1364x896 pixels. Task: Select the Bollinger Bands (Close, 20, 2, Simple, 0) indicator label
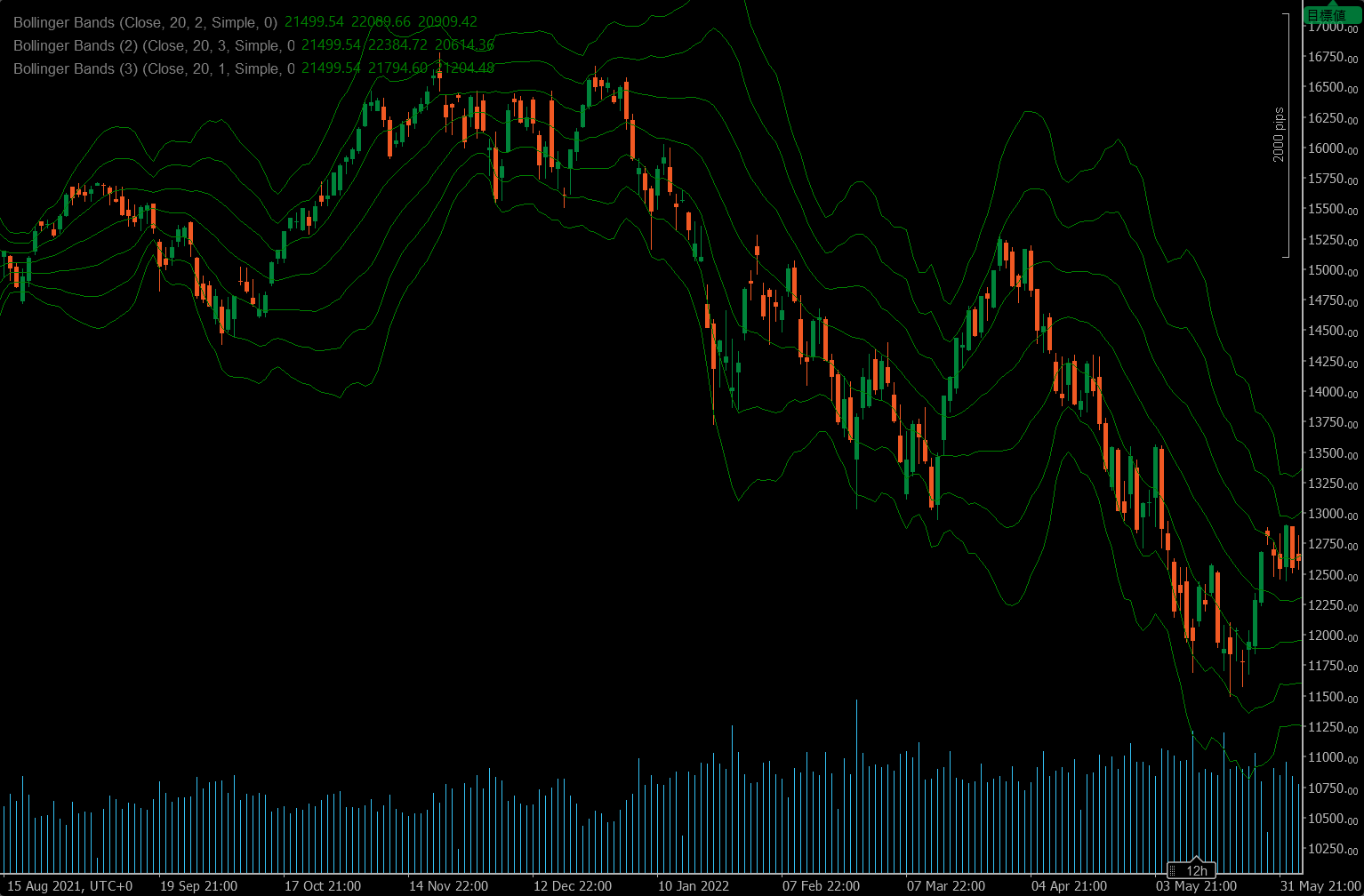pos(145,22)
